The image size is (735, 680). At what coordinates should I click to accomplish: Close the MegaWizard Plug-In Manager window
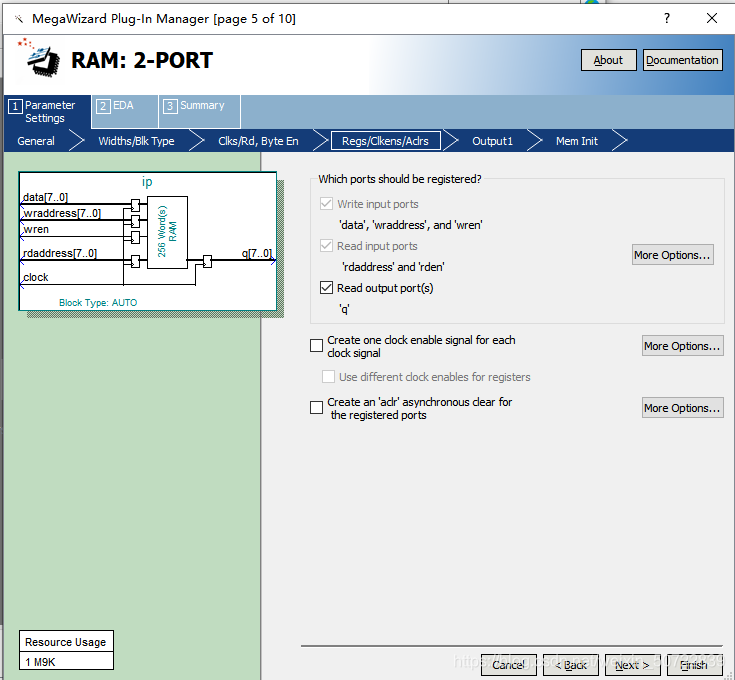tap(712, 18)
